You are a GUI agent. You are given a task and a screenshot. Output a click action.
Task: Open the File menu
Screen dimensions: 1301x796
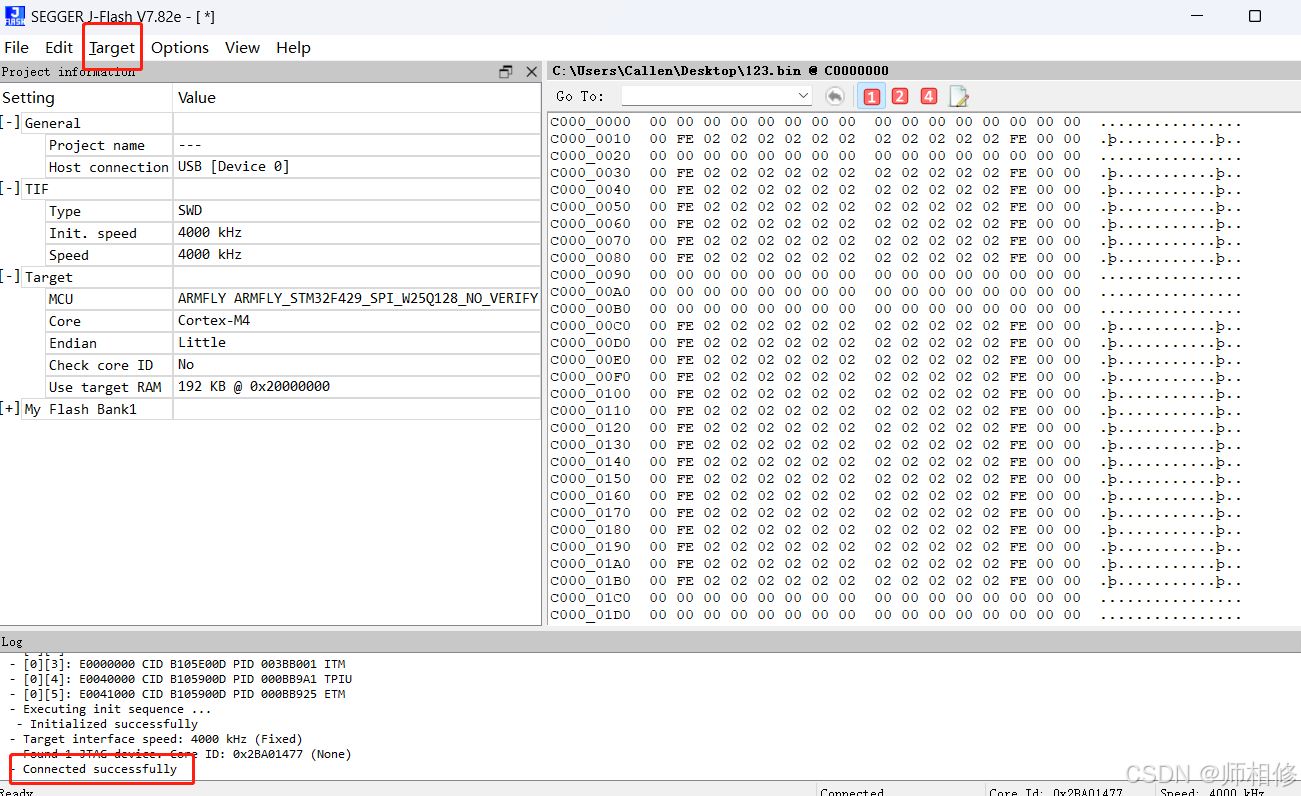point(17,47)
